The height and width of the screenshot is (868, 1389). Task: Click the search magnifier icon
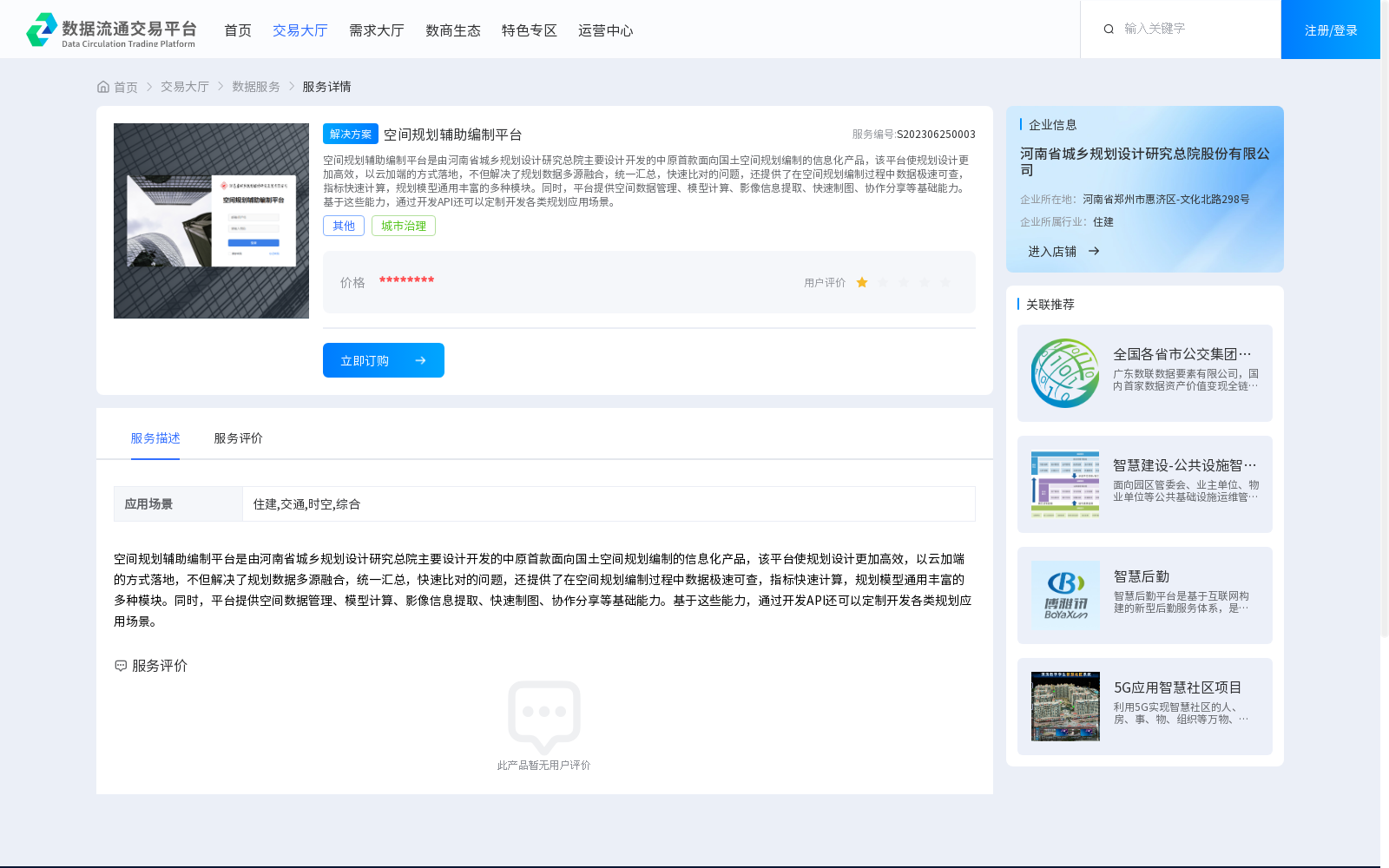1109,29
